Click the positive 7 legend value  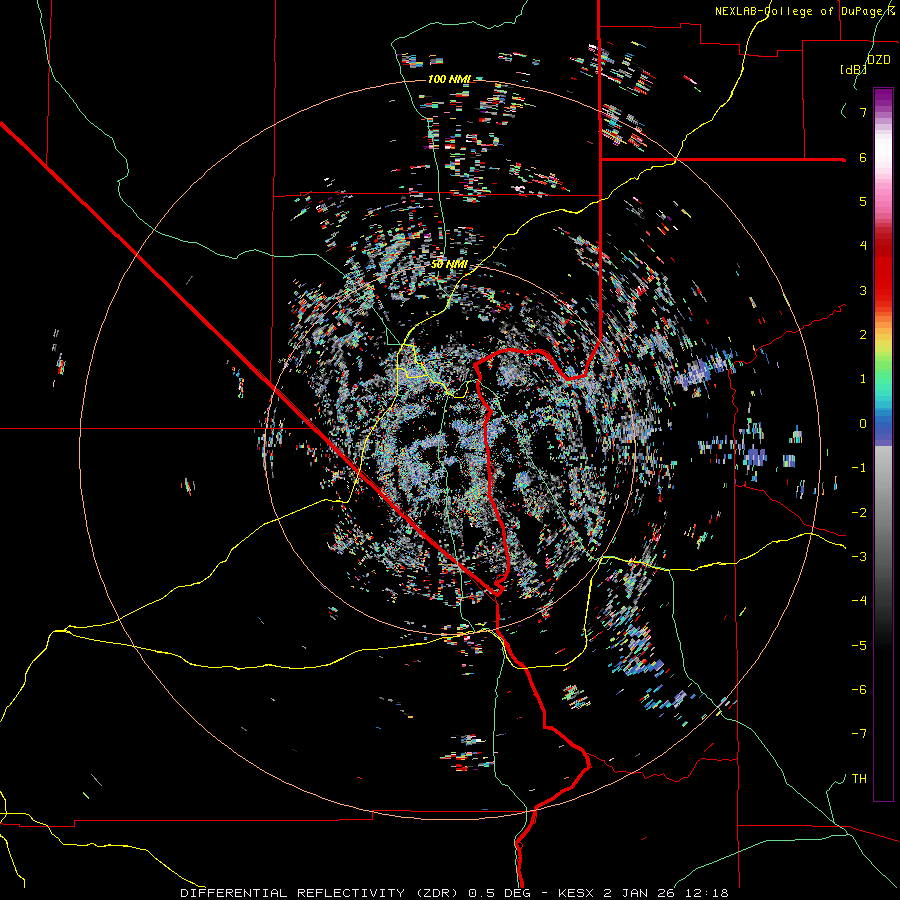(x=863, y=112)
